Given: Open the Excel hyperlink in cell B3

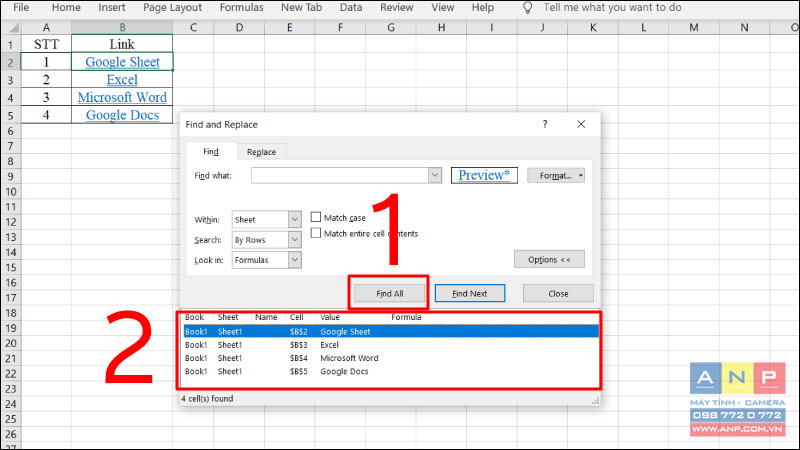Looking at the screenshot, I should tap(122, 80).
